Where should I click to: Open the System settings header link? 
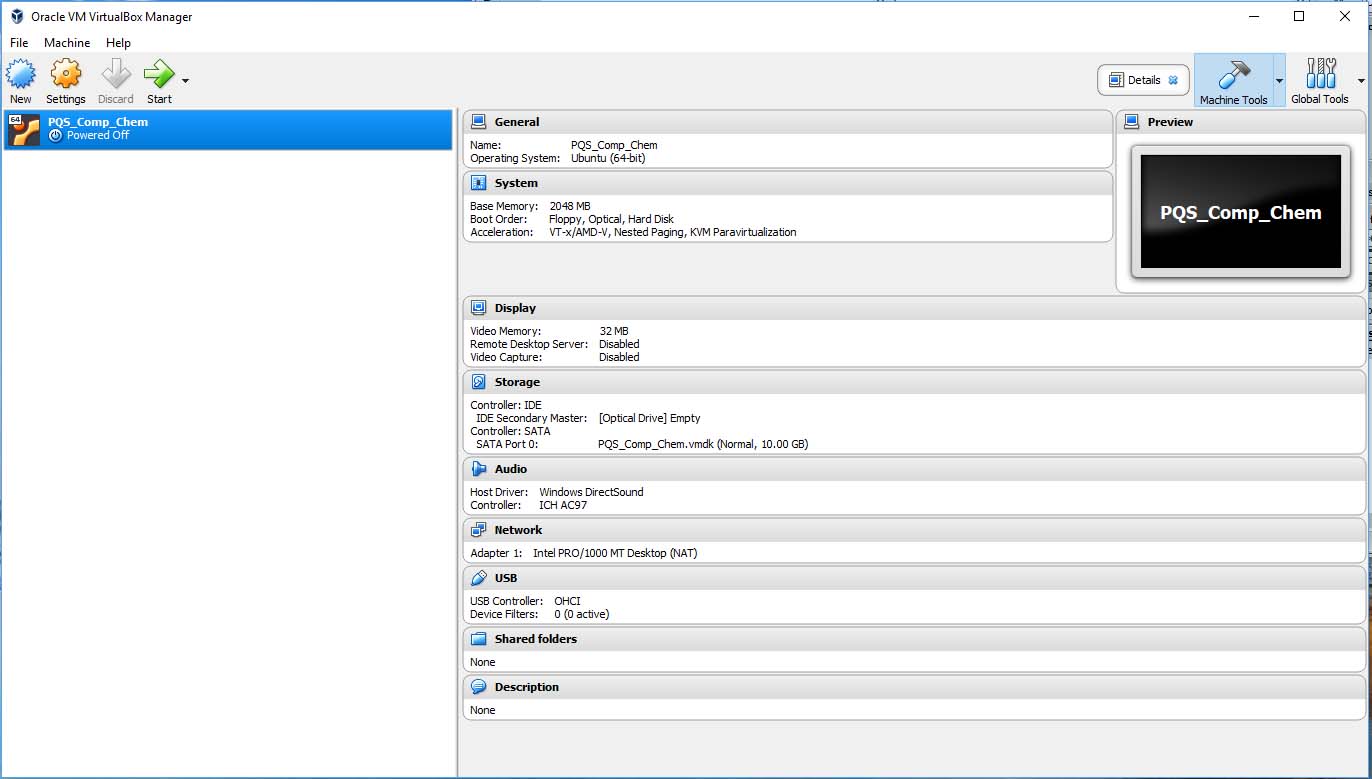point(516,183)
